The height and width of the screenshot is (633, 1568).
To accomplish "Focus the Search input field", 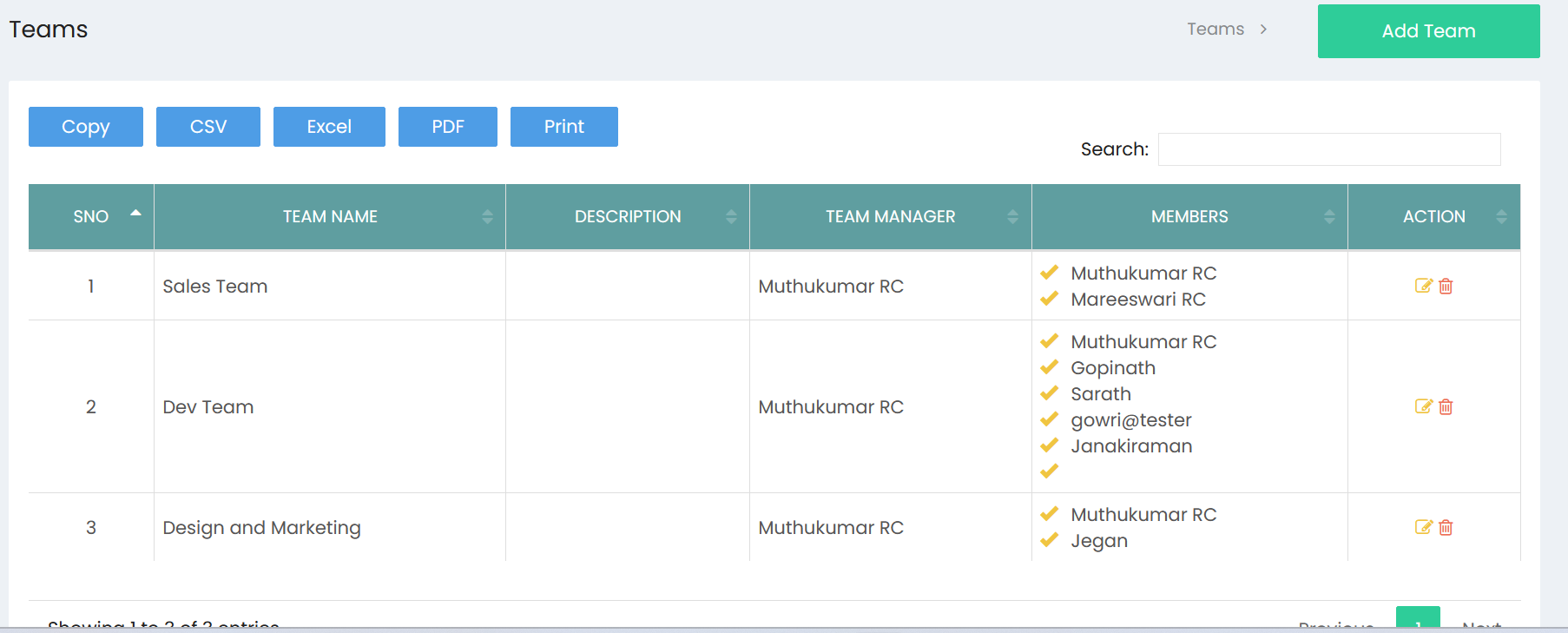I will [x=1329, y=149].
